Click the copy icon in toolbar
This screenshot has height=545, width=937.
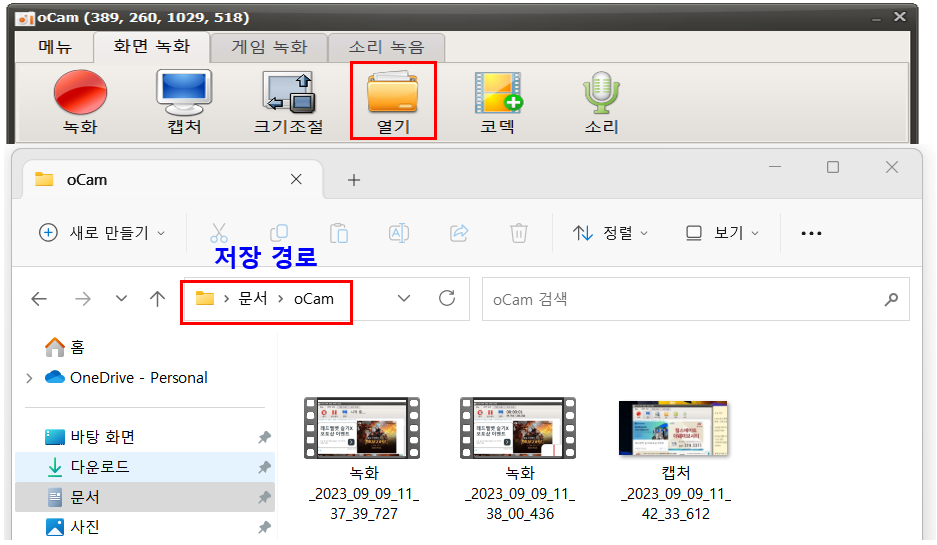(279, 232)
